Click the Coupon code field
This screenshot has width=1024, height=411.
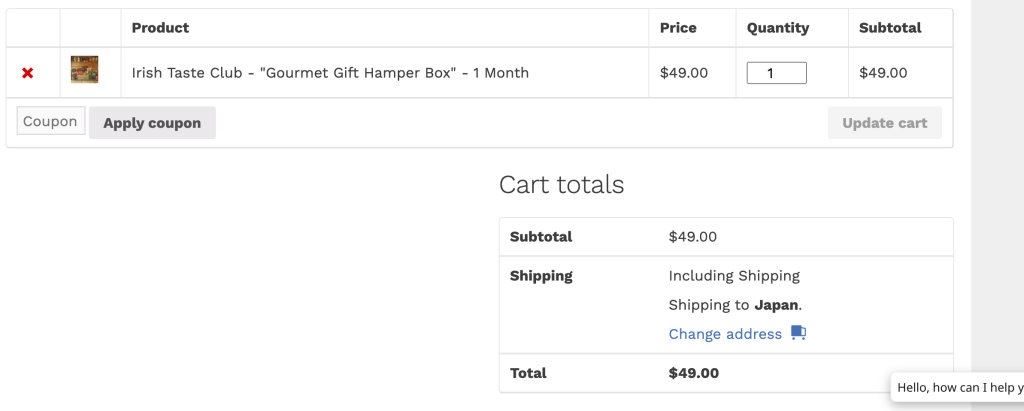click(x=50, y=122)
